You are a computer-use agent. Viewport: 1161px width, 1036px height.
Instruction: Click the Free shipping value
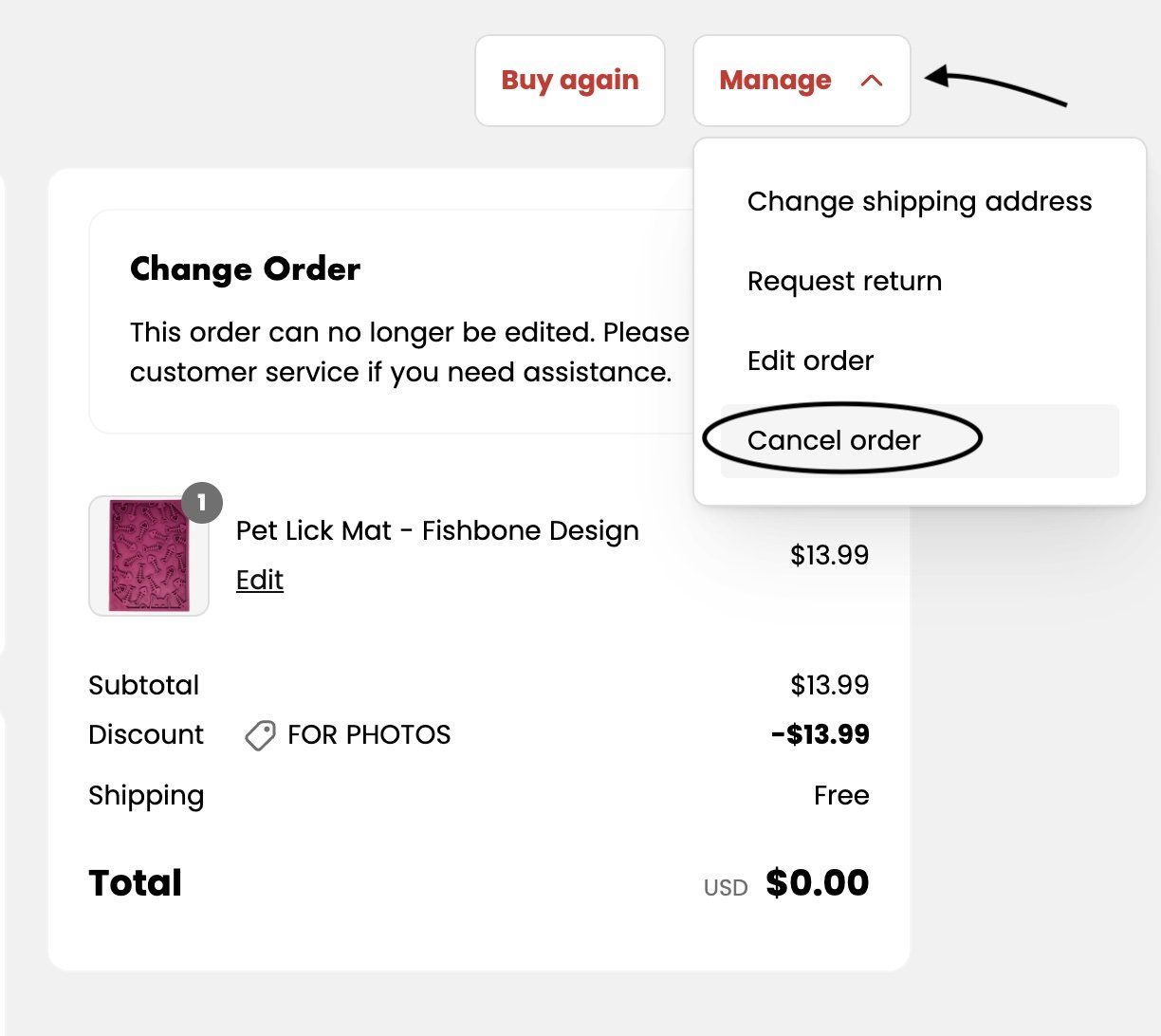(841, 795)
